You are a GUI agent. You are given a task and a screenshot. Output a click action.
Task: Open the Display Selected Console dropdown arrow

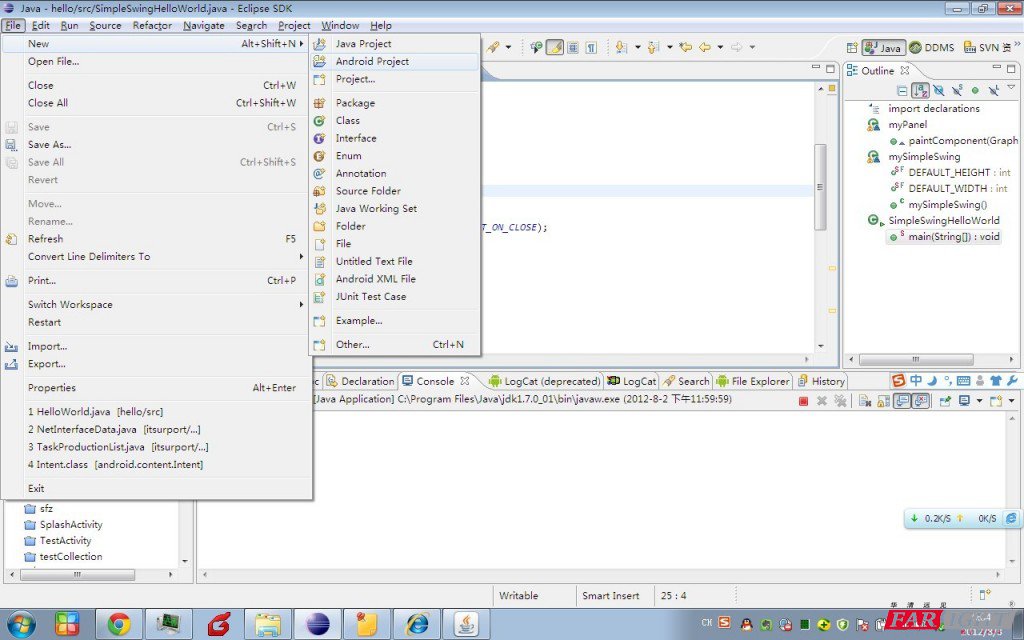[x=979, y=401]
